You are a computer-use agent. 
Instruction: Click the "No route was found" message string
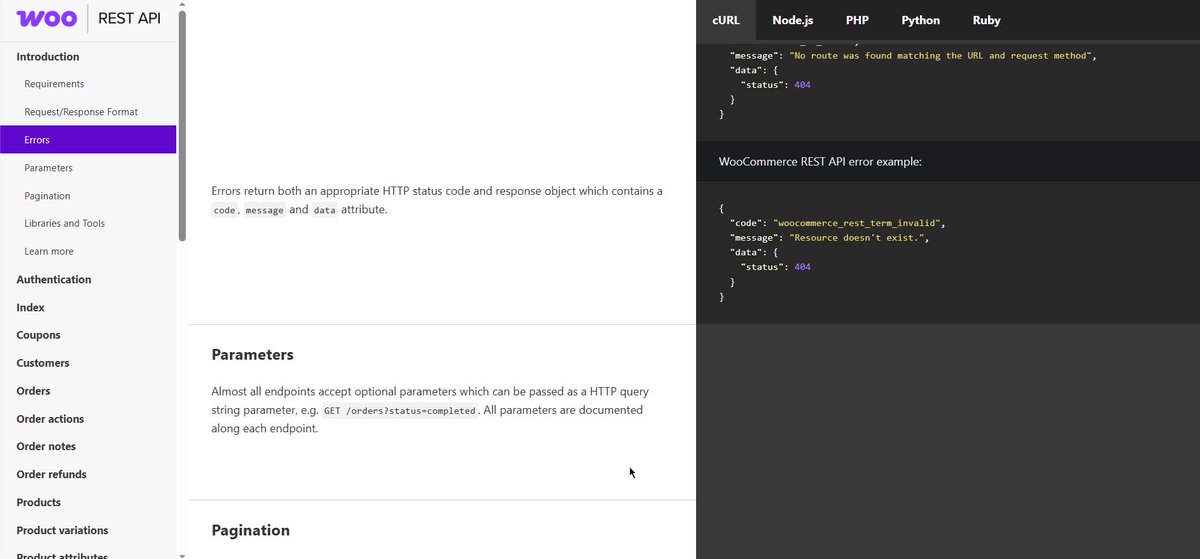tap(942, 56)
